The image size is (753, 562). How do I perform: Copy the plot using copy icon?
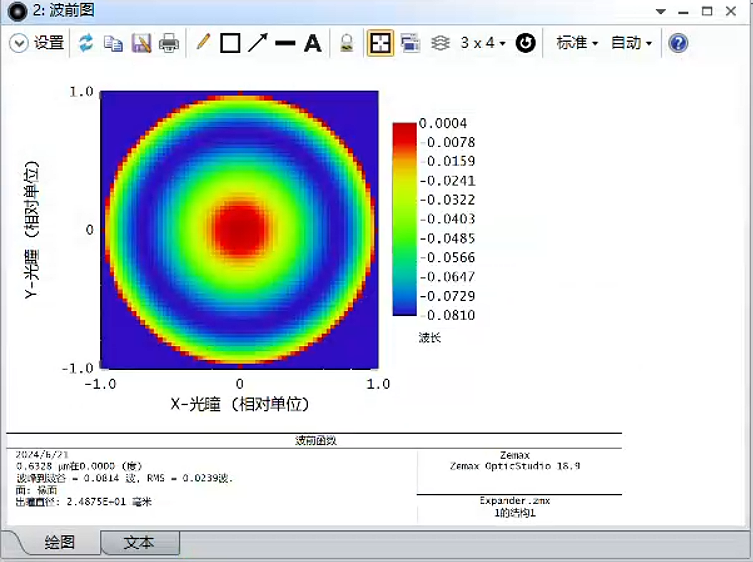click(113, 43)
